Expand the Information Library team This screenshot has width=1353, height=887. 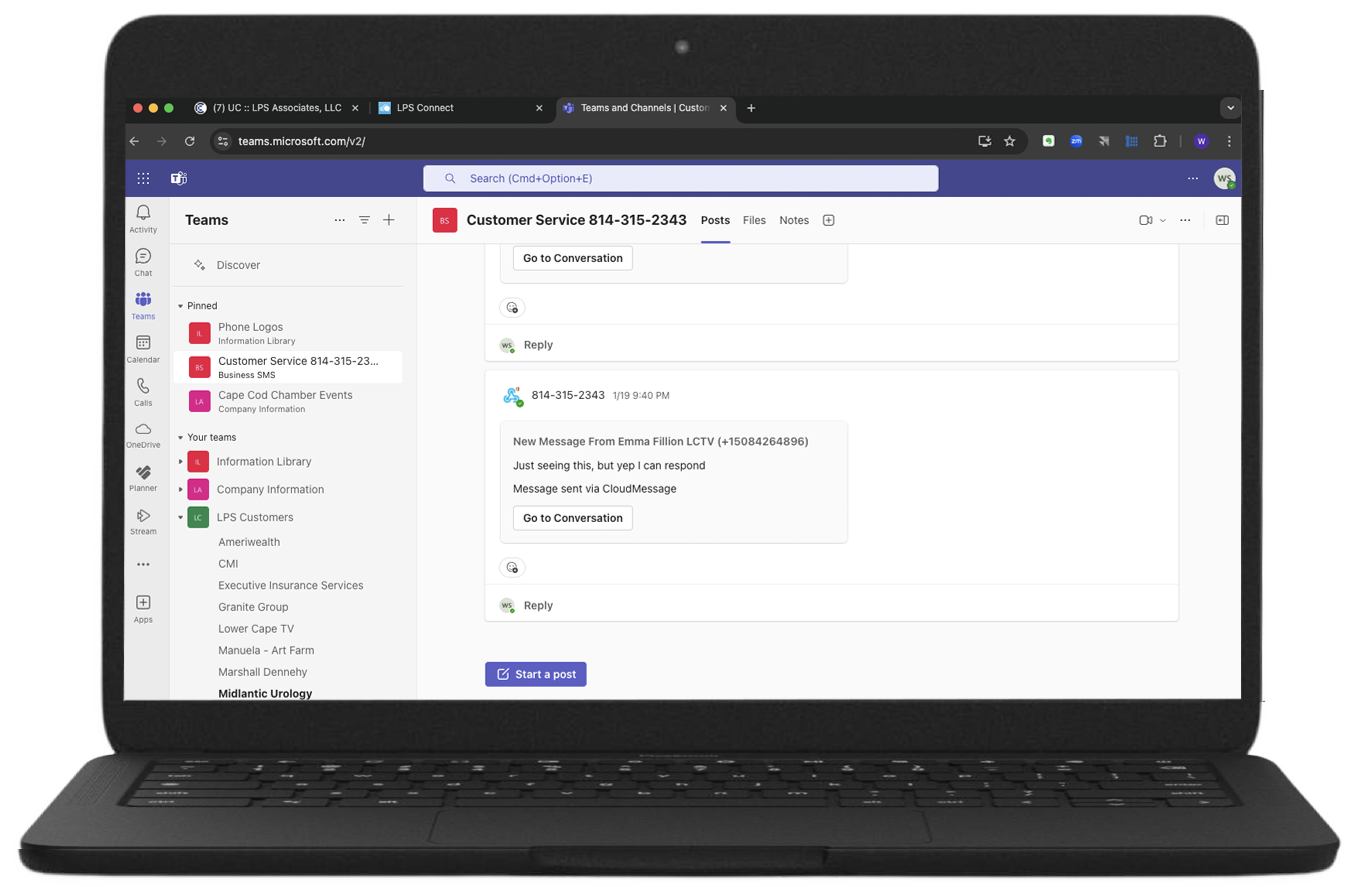coord(181,461)
